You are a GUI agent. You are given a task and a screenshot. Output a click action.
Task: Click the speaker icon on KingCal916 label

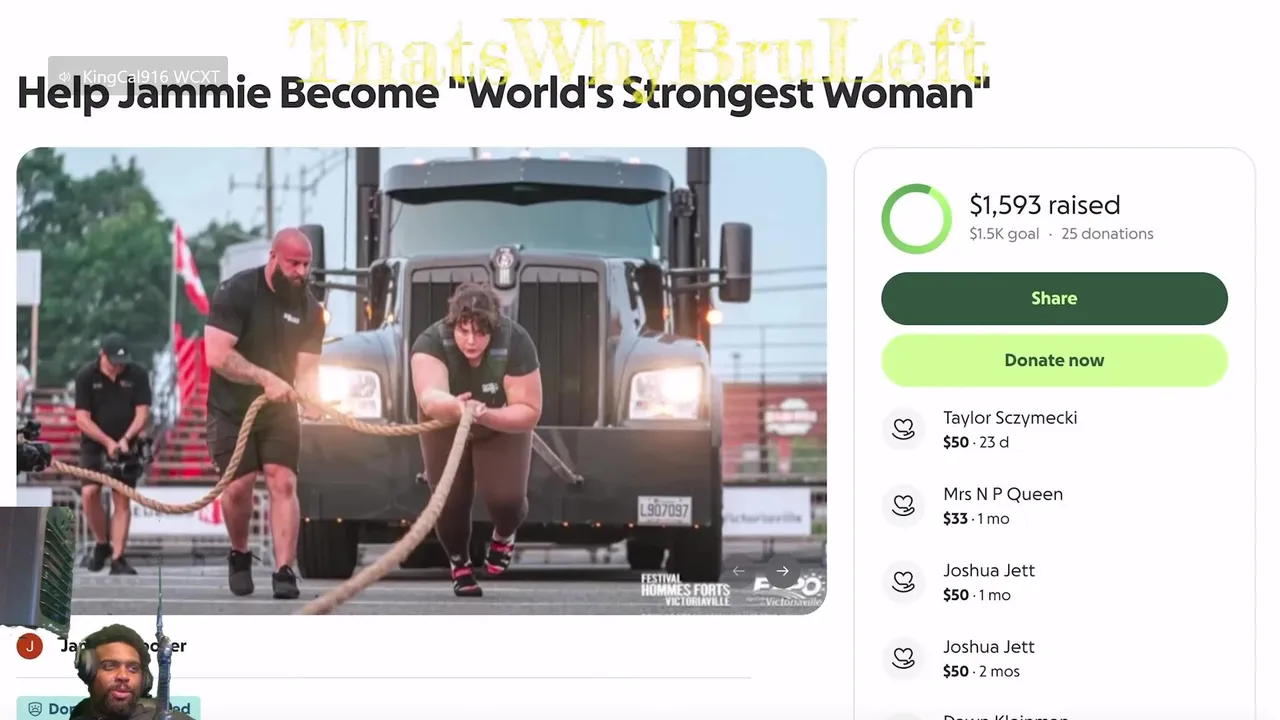click(x=65, y=77)
